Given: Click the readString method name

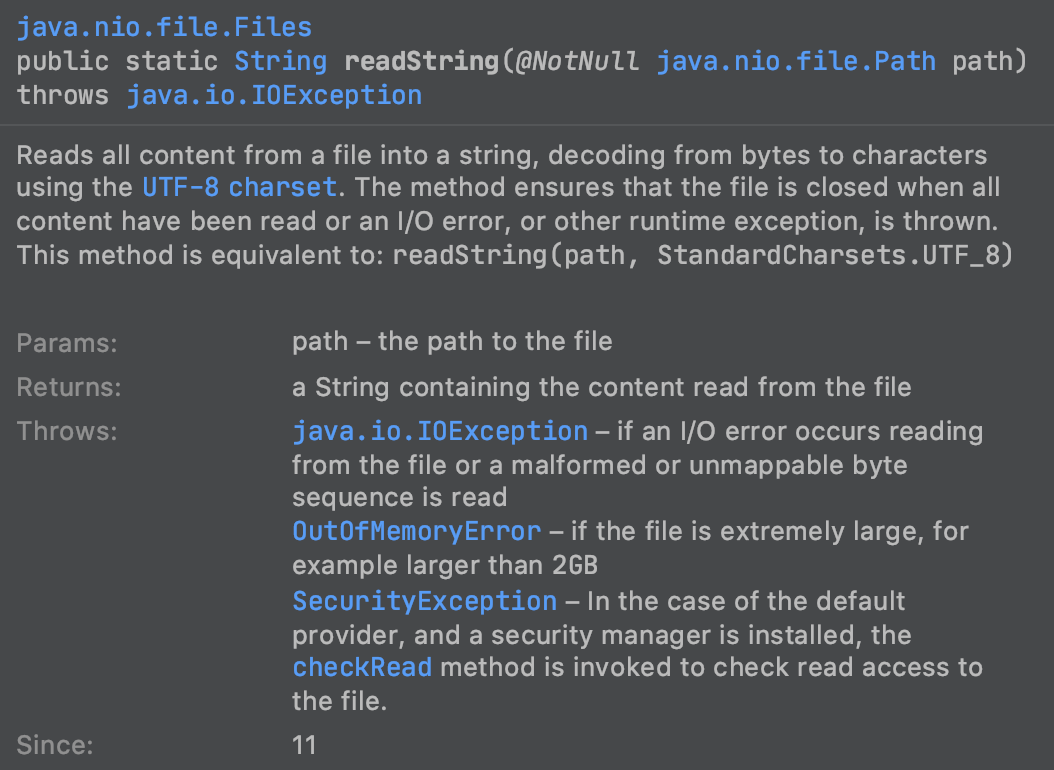Looking at the screenshot, I should point(422,61).
